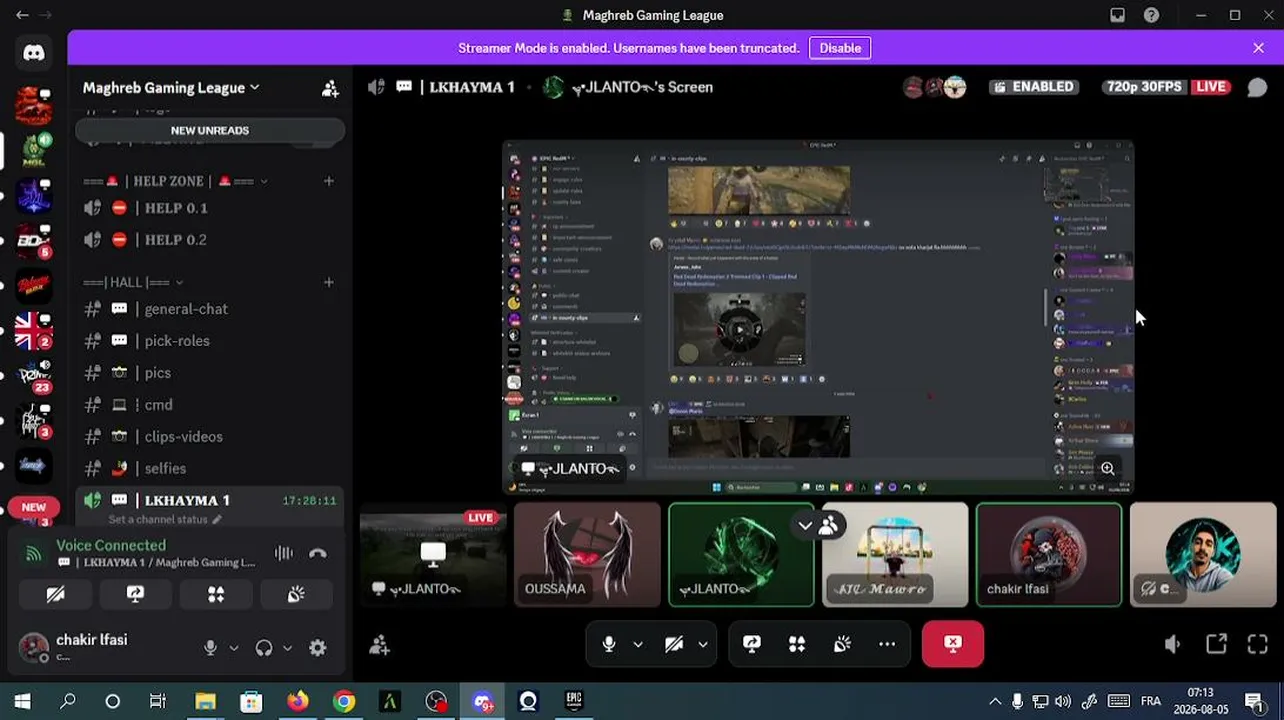Screen dimensions: 1284x720
Task: Open Discord home direct messages
Action: click(34, 53)
